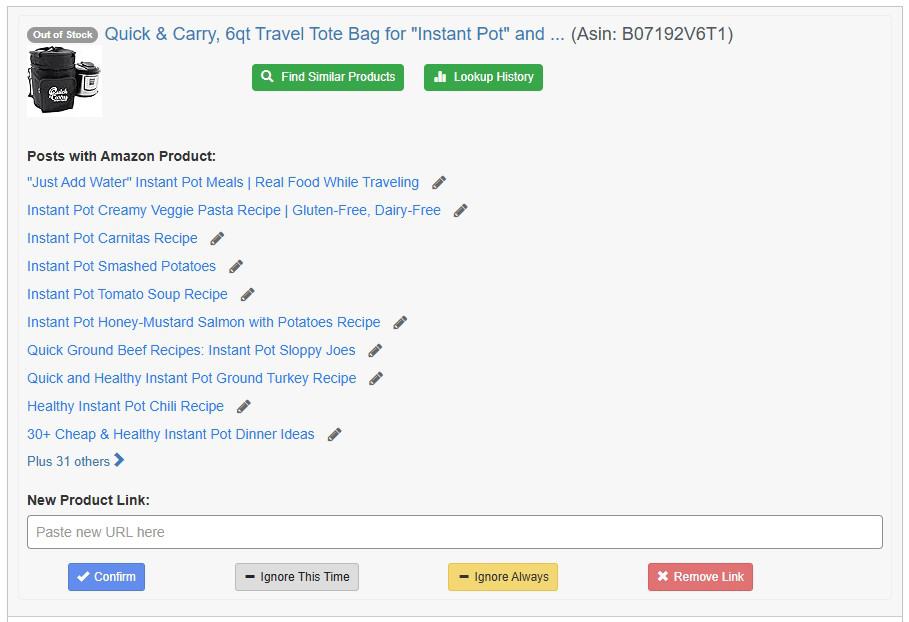This screenshot has height=622, width=909.
Task: Edit Instant Pot Creamy Veggie Pasta post pencil
Action: tap(460, 210)
